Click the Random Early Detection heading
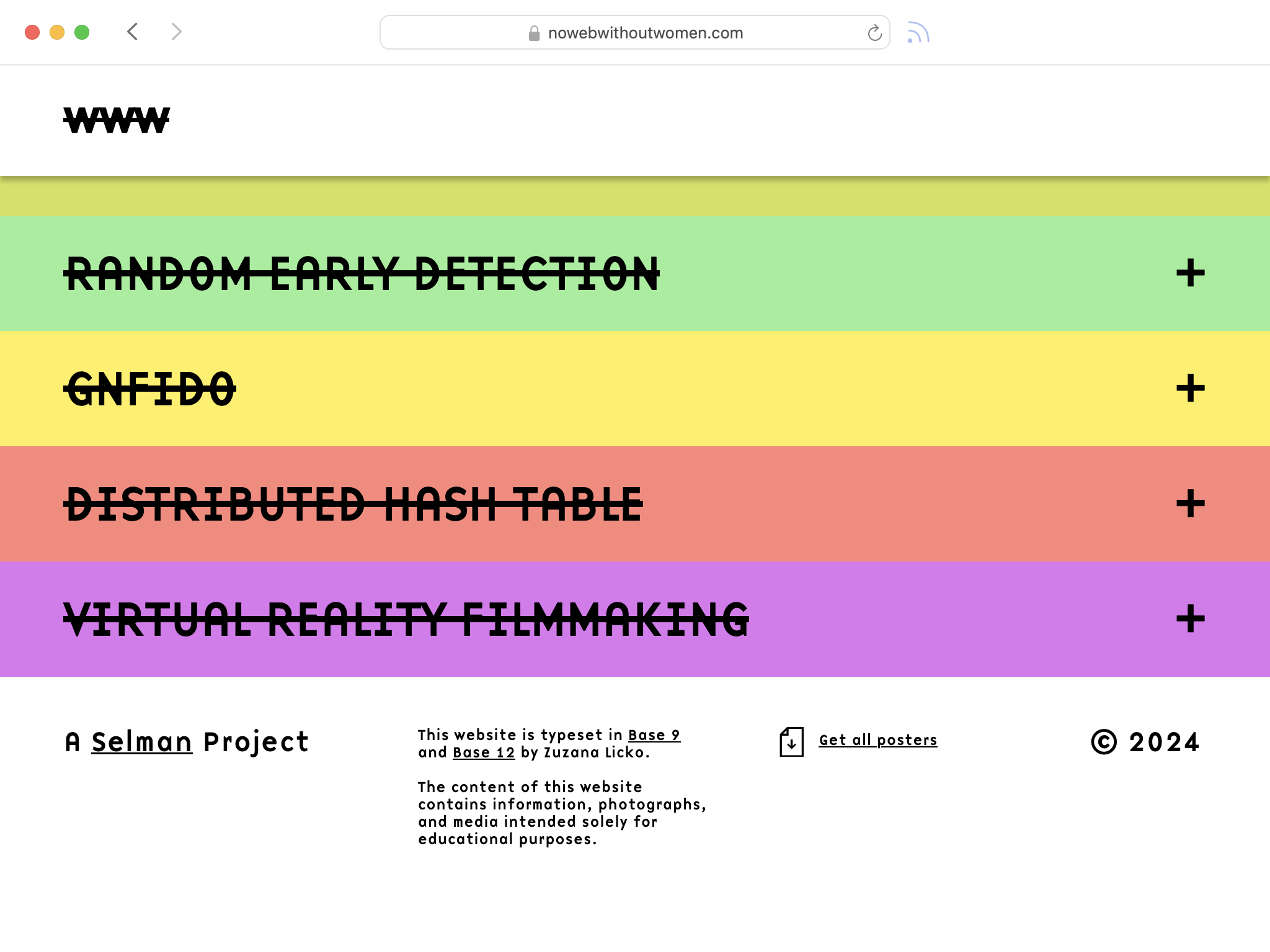 362,274
